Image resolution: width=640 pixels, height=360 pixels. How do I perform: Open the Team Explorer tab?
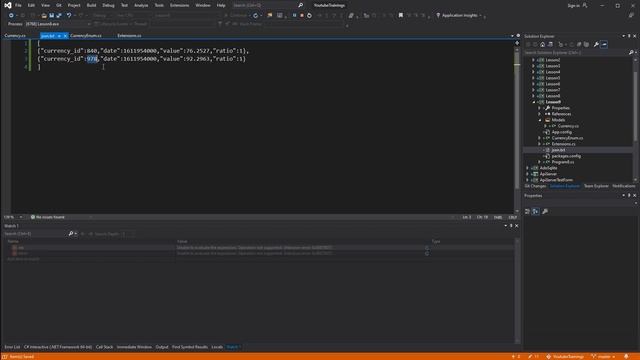click(596, 186)
